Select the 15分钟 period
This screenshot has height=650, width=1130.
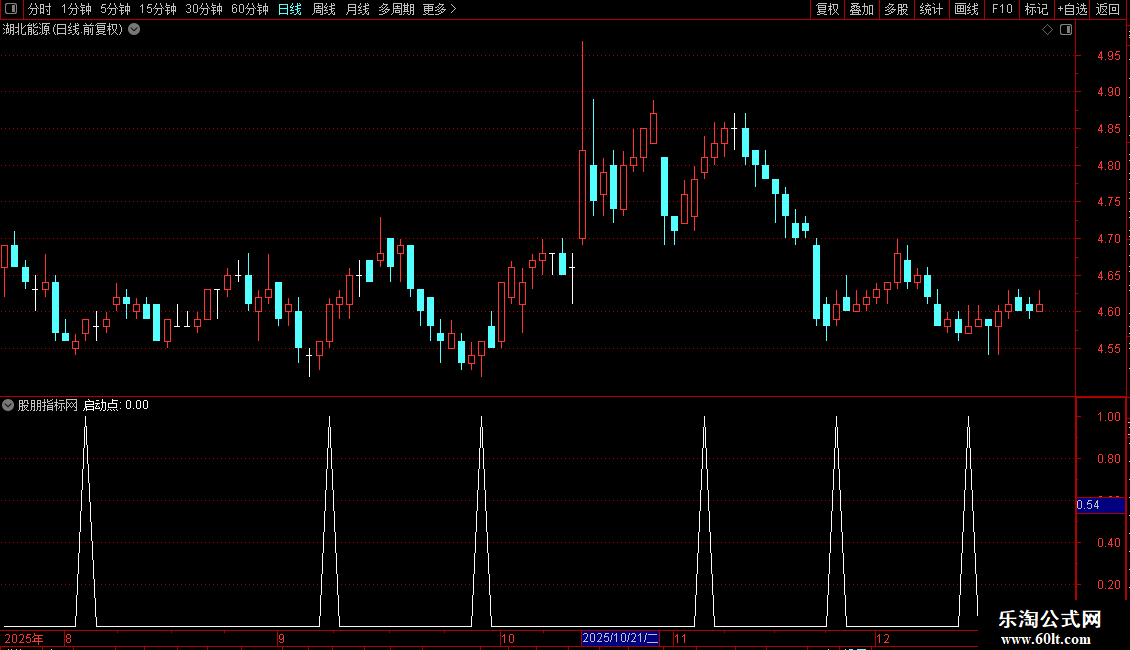pos(158,9)
